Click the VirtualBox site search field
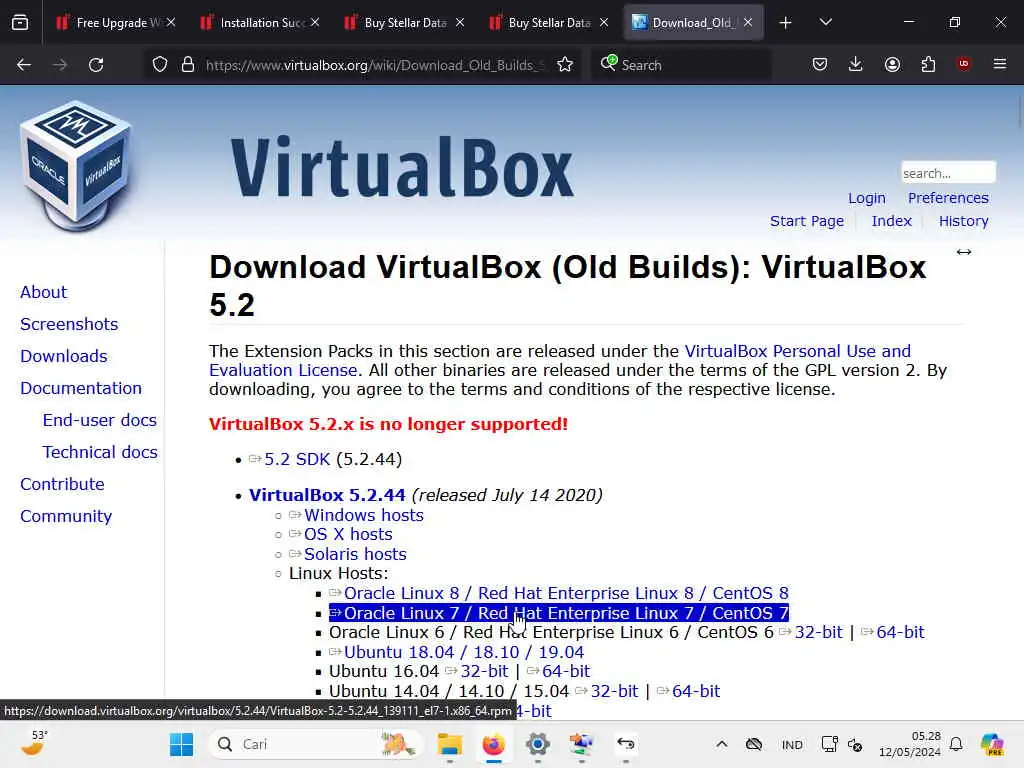Viewport: 1024px width, 768px height. [x=948, y=173]
